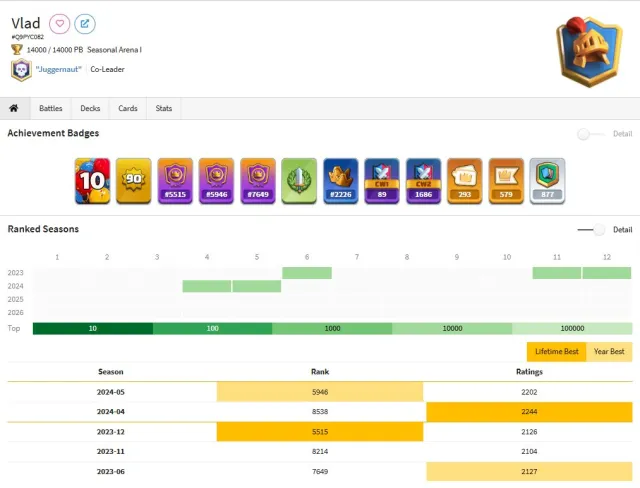The width and height of the screenshot is (640, 488).
Task: Switch to the Cards tab
Action: point(128,108)
